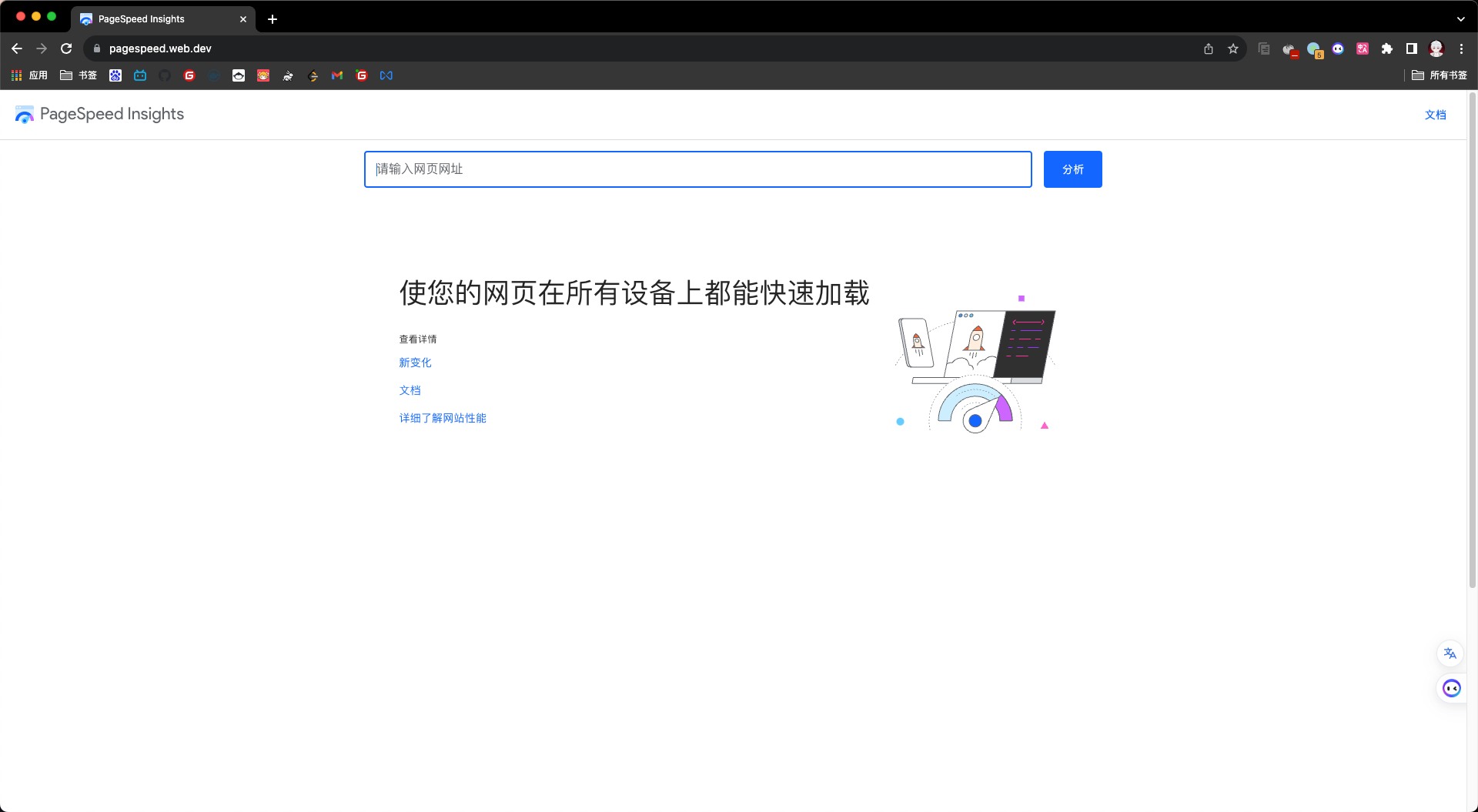Open the Gmail bookmark icon
This screenshot has height=812, width=1478.
337,75
